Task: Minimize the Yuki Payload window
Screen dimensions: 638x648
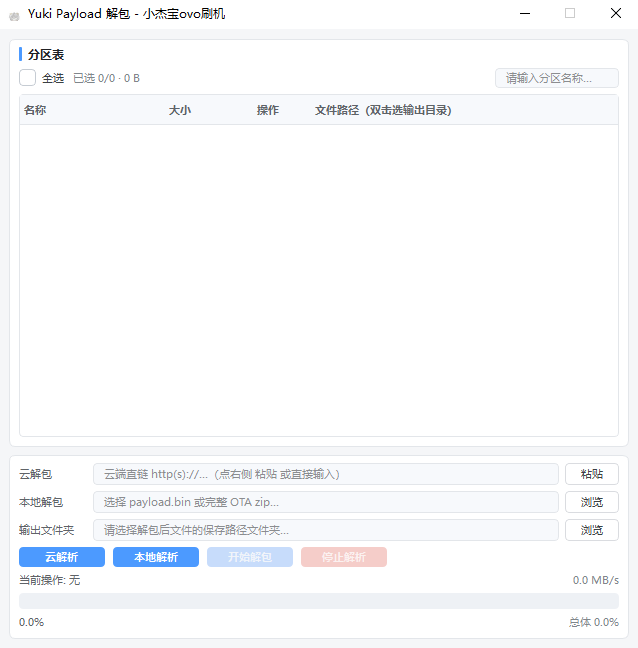Action: point(525,14)
